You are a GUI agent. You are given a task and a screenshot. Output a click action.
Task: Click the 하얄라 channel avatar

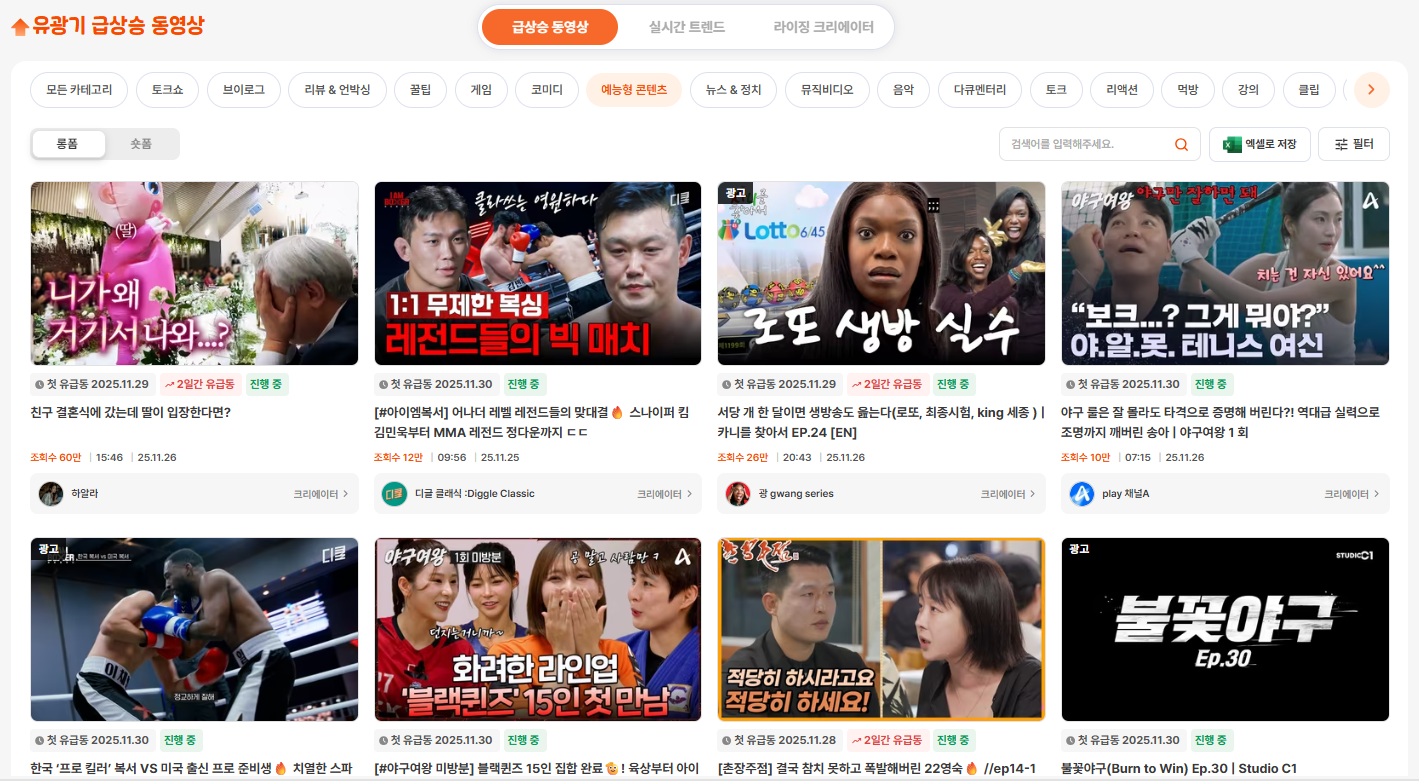[x=50, y=493]
